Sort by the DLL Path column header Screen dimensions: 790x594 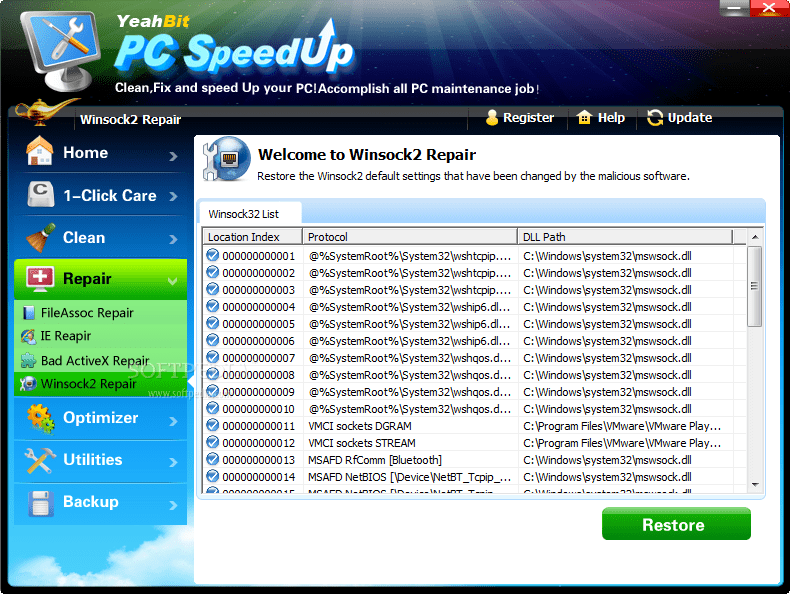625,237
